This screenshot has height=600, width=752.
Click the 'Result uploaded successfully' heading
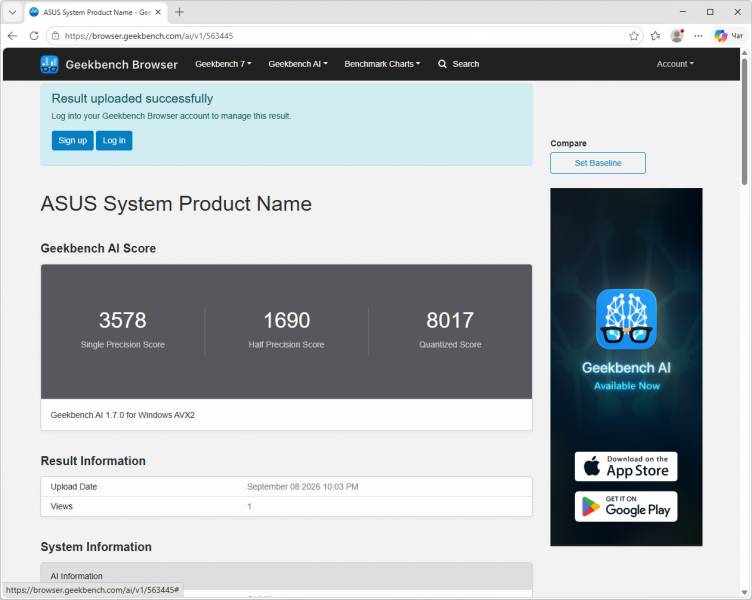pyautogui.click(x=132, y=99)
